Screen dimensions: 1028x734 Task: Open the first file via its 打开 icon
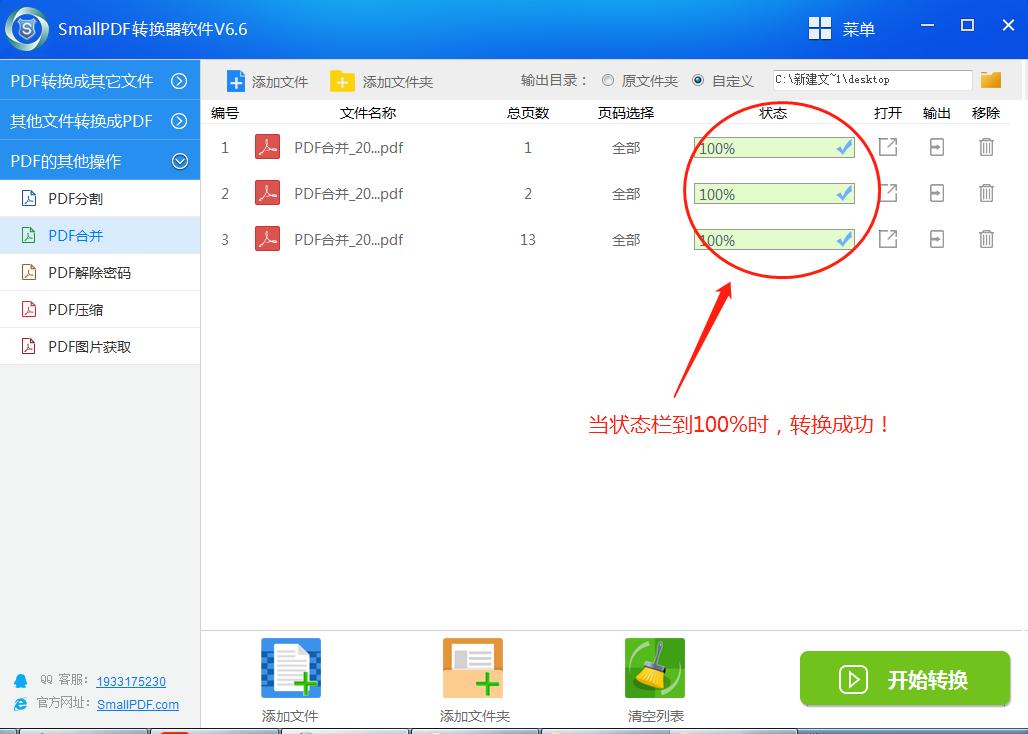[x=887, y=147]
